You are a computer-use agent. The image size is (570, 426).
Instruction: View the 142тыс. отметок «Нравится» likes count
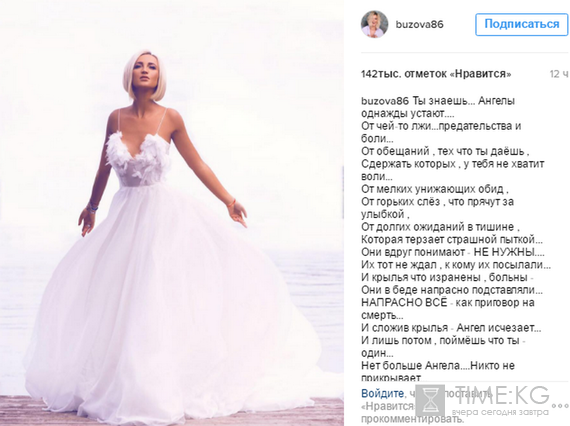point(436,74)
